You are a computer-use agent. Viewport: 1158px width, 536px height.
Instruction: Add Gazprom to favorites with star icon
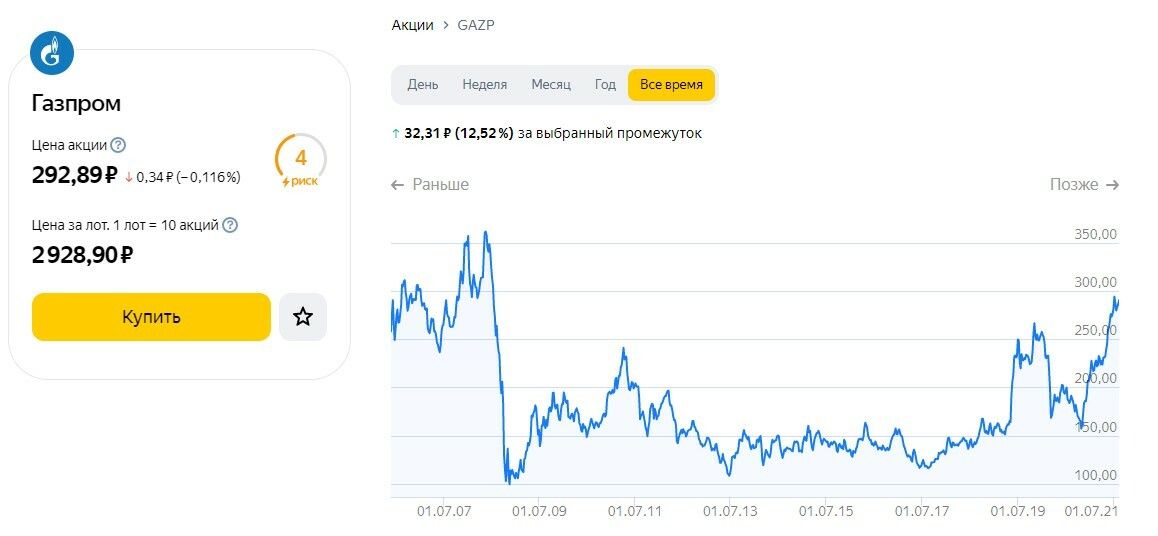click(303, 317)
